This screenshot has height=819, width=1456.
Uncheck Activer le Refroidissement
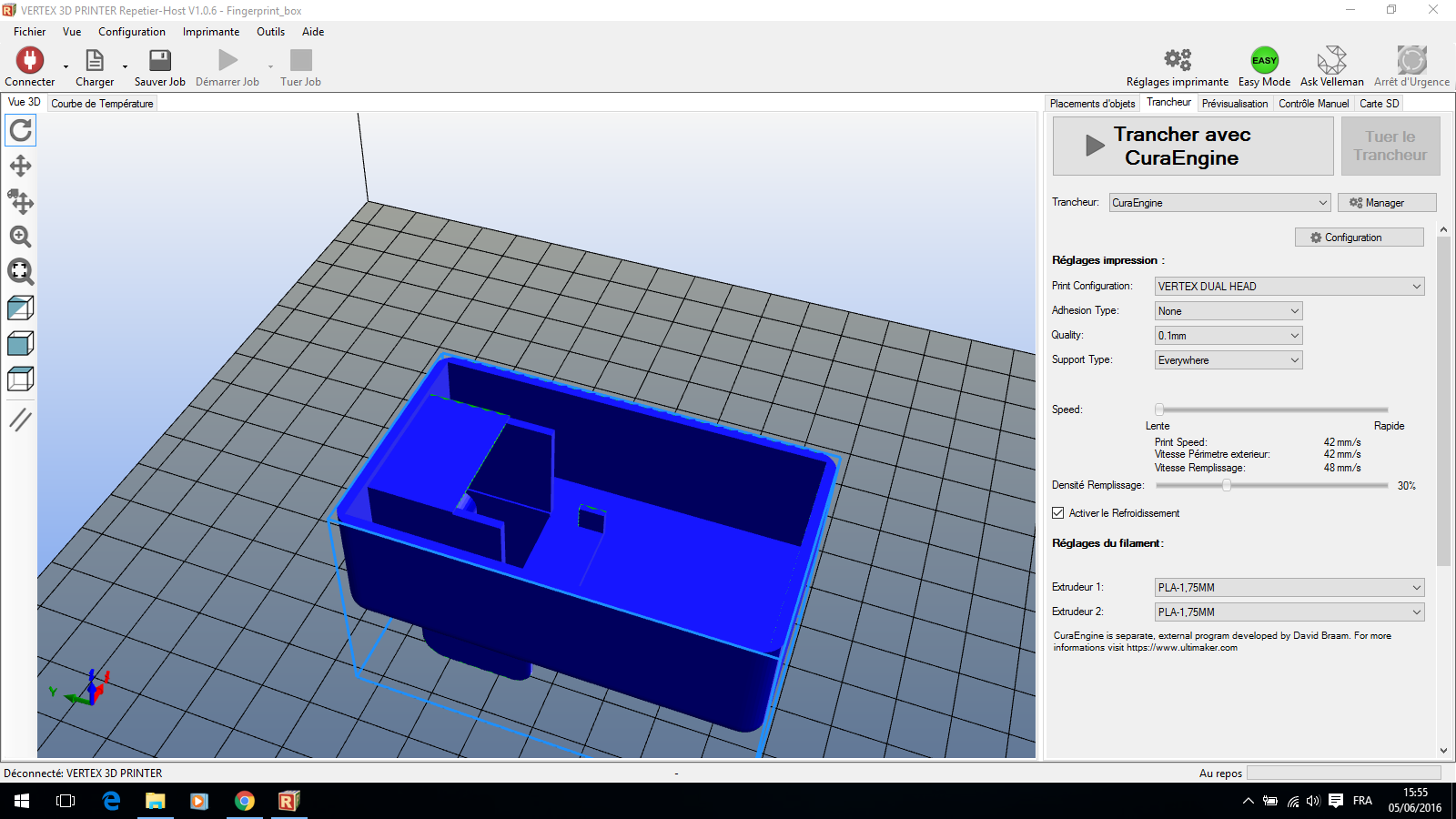coord(1057,512)
